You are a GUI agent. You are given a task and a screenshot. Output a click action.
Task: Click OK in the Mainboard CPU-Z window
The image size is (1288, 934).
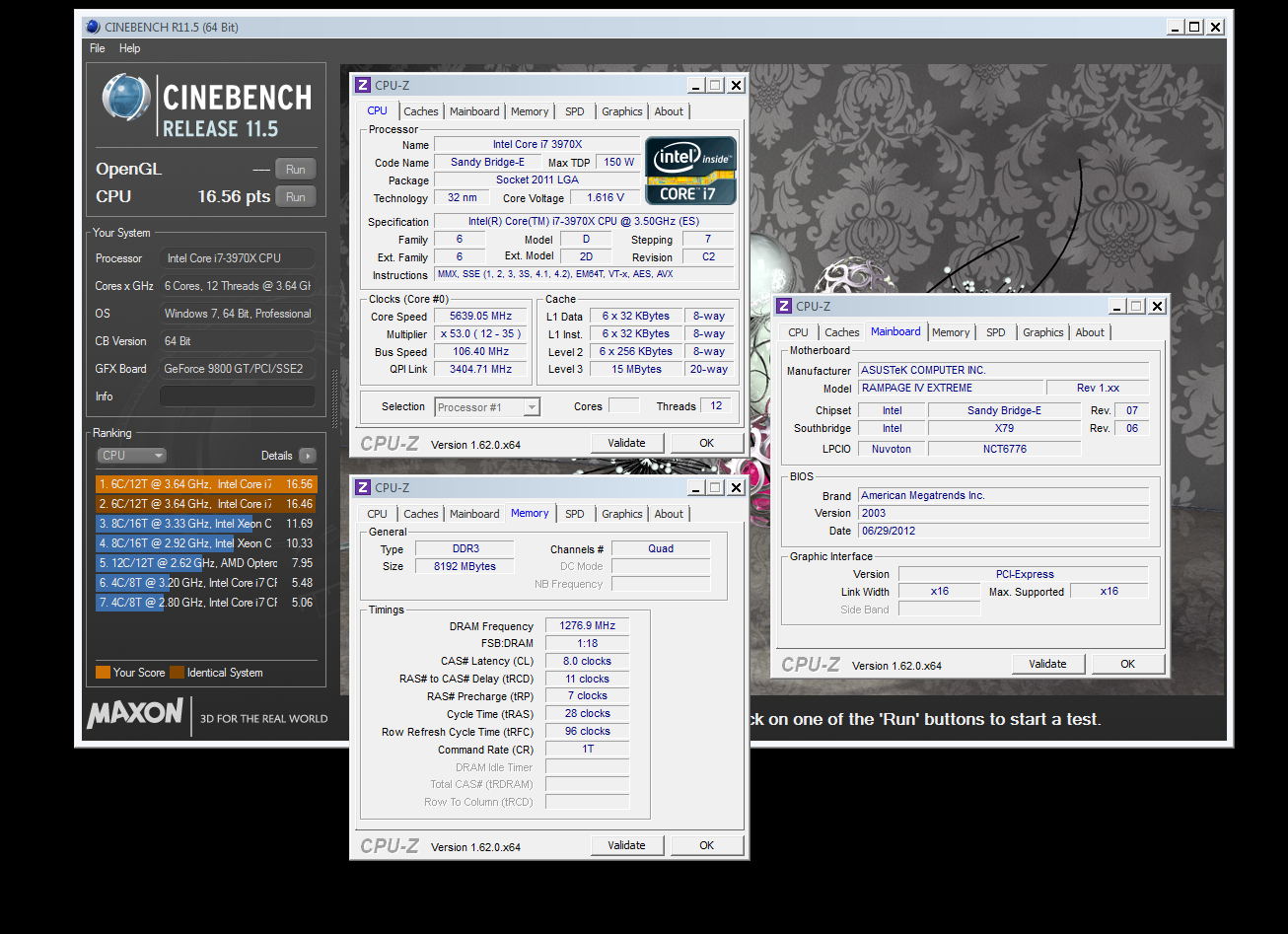click(x=1127, y=664)
